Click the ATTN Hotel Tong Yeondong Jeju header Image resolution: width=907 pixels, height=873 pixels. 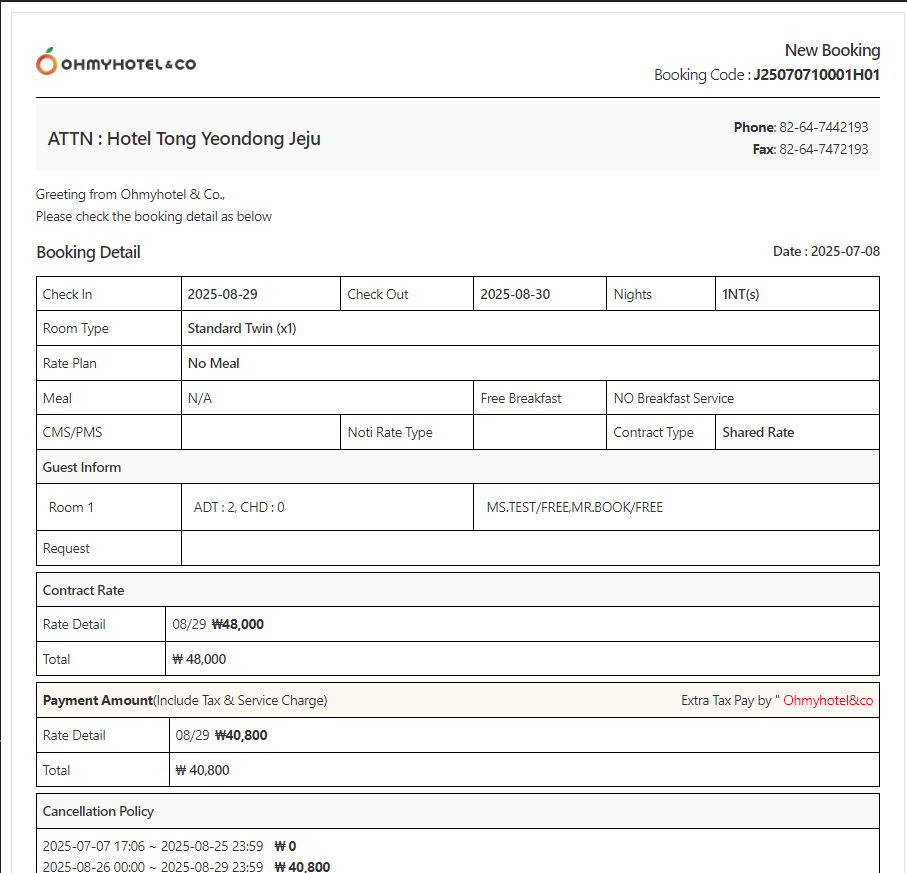tap(184, 139)
